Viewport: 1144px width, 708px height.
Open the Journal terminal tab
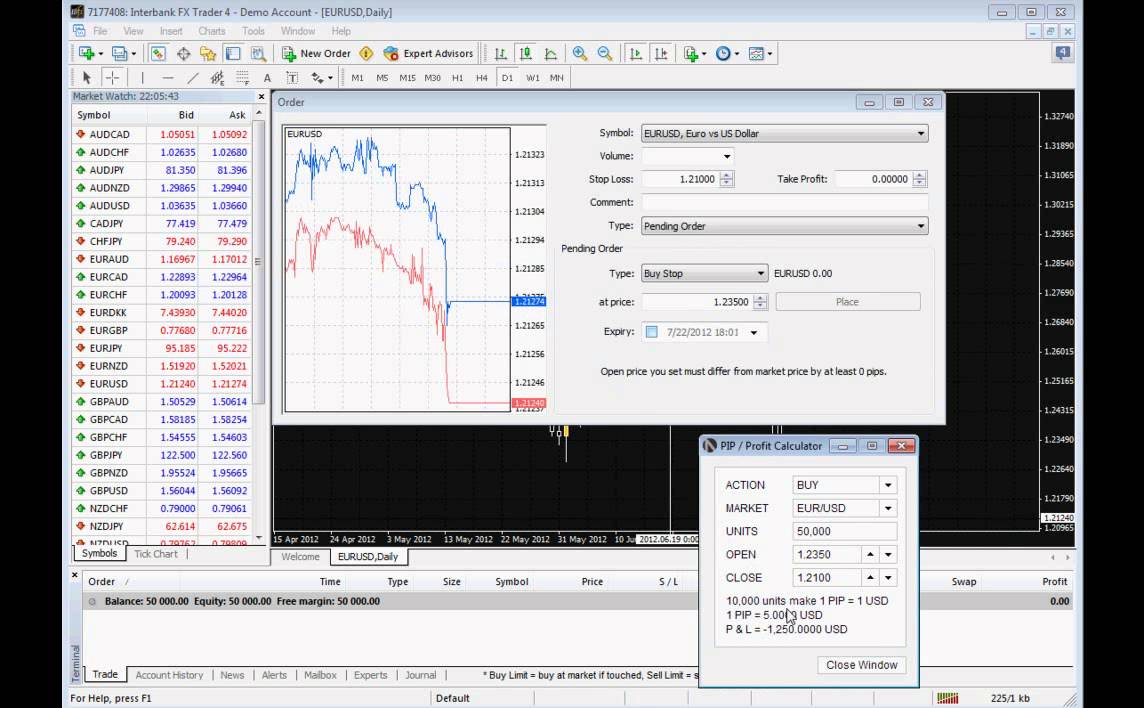[421, 675]
